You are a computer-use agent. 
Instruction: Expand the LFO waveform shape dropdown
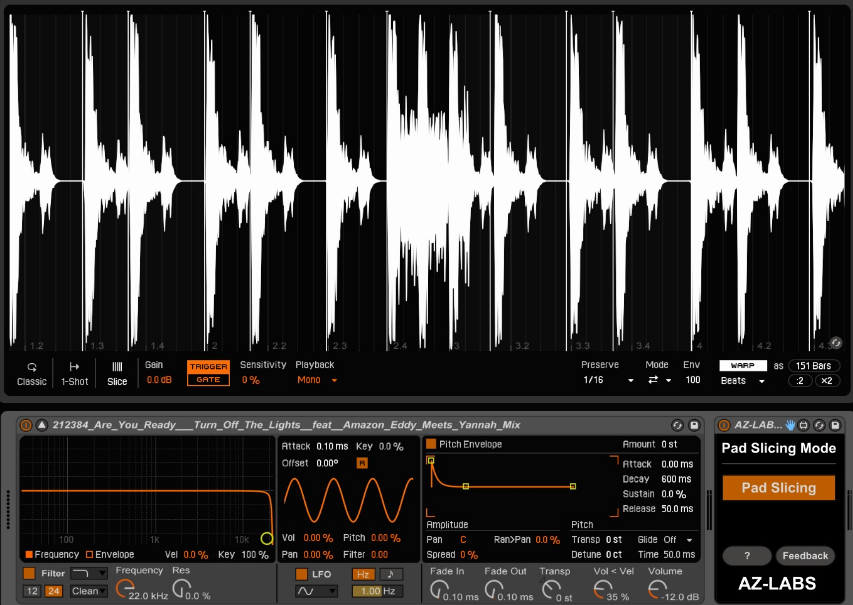tap(319, 591)
